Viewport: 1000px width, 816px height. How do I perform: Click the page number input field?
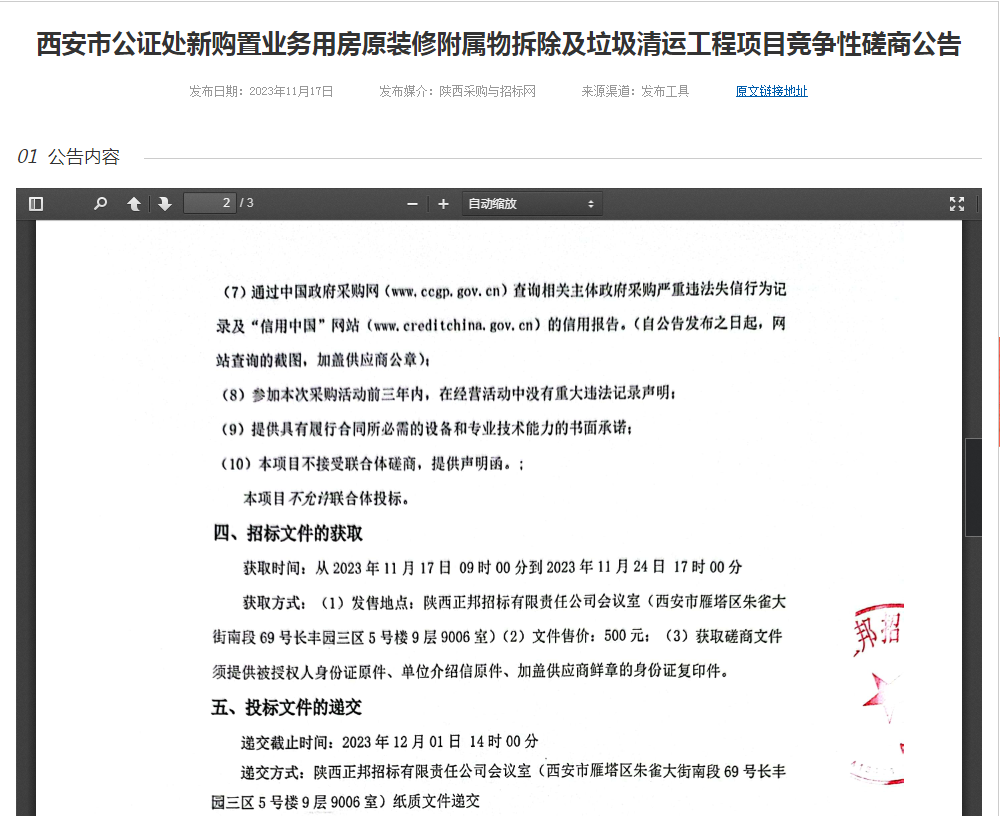click(210, 203)
